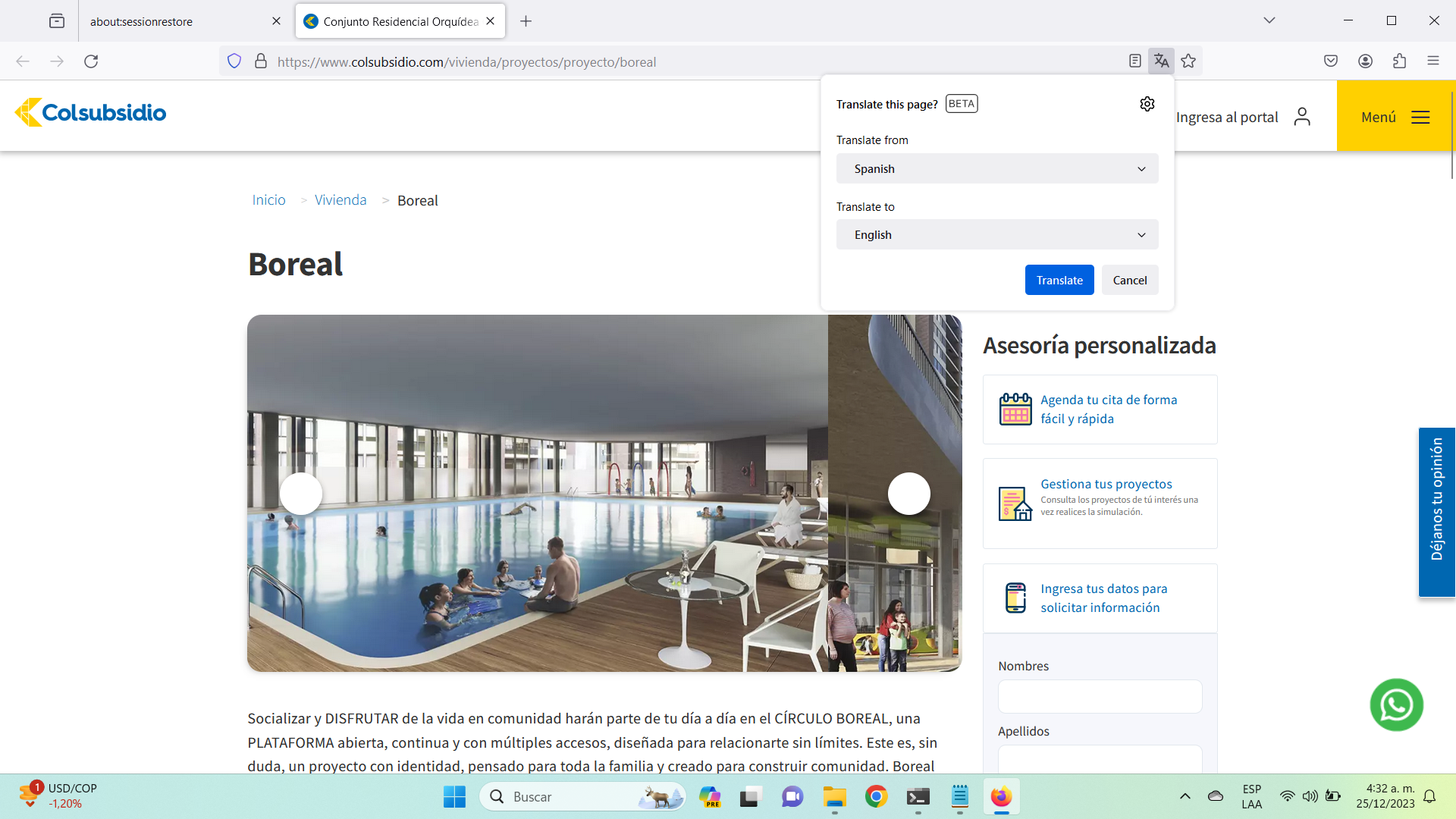Open the yellow Menú hamburger menu

1395,117
